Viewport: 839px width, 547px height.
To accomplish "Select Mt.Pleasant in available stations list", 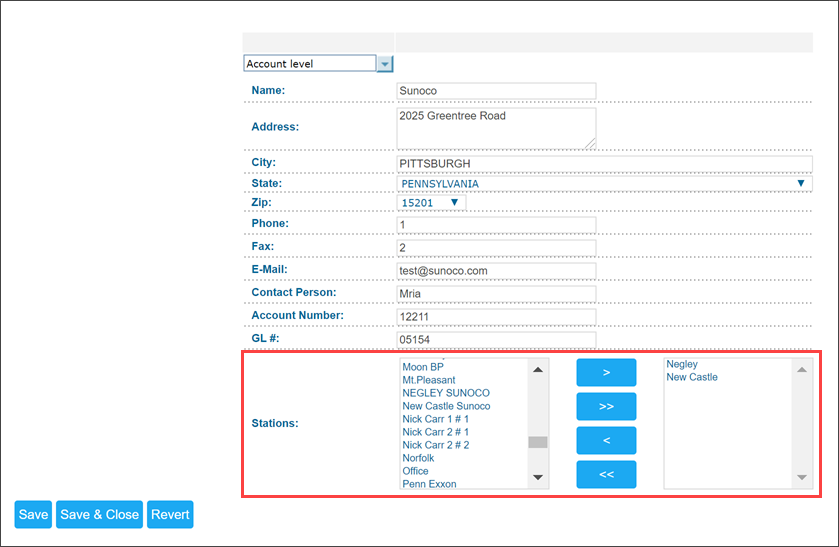I will (x=429, y=380).
